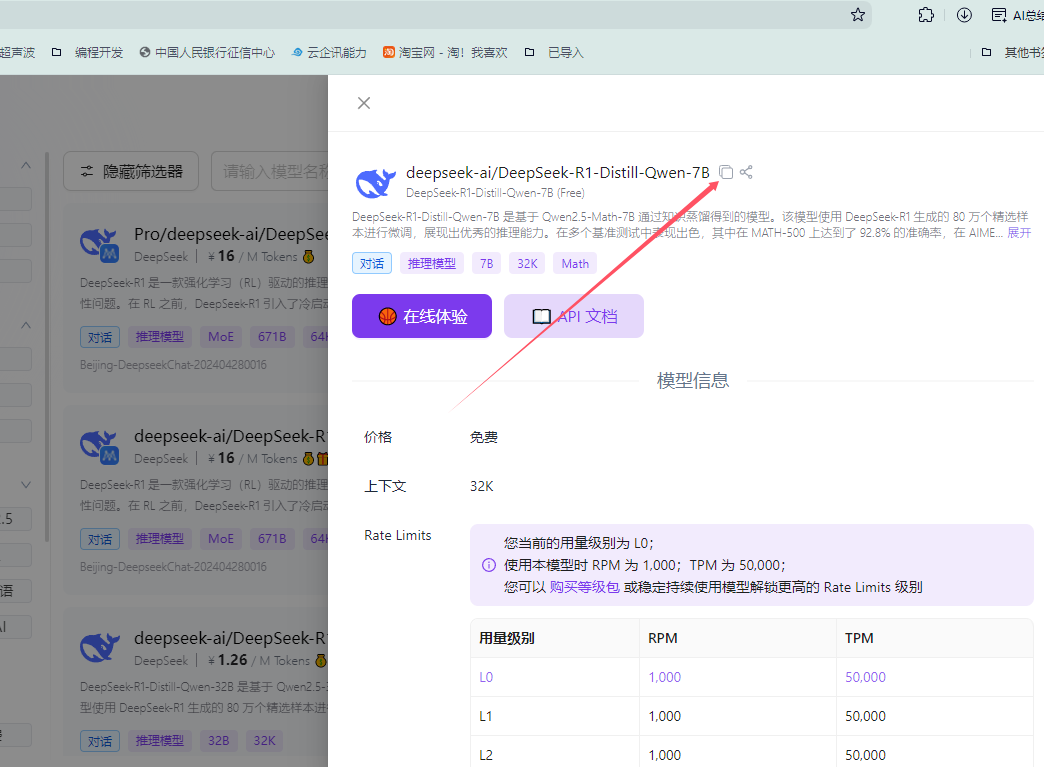1044x767 pixels.
Task: Select the 32K tag in detail panel
Action: point(527,264)
